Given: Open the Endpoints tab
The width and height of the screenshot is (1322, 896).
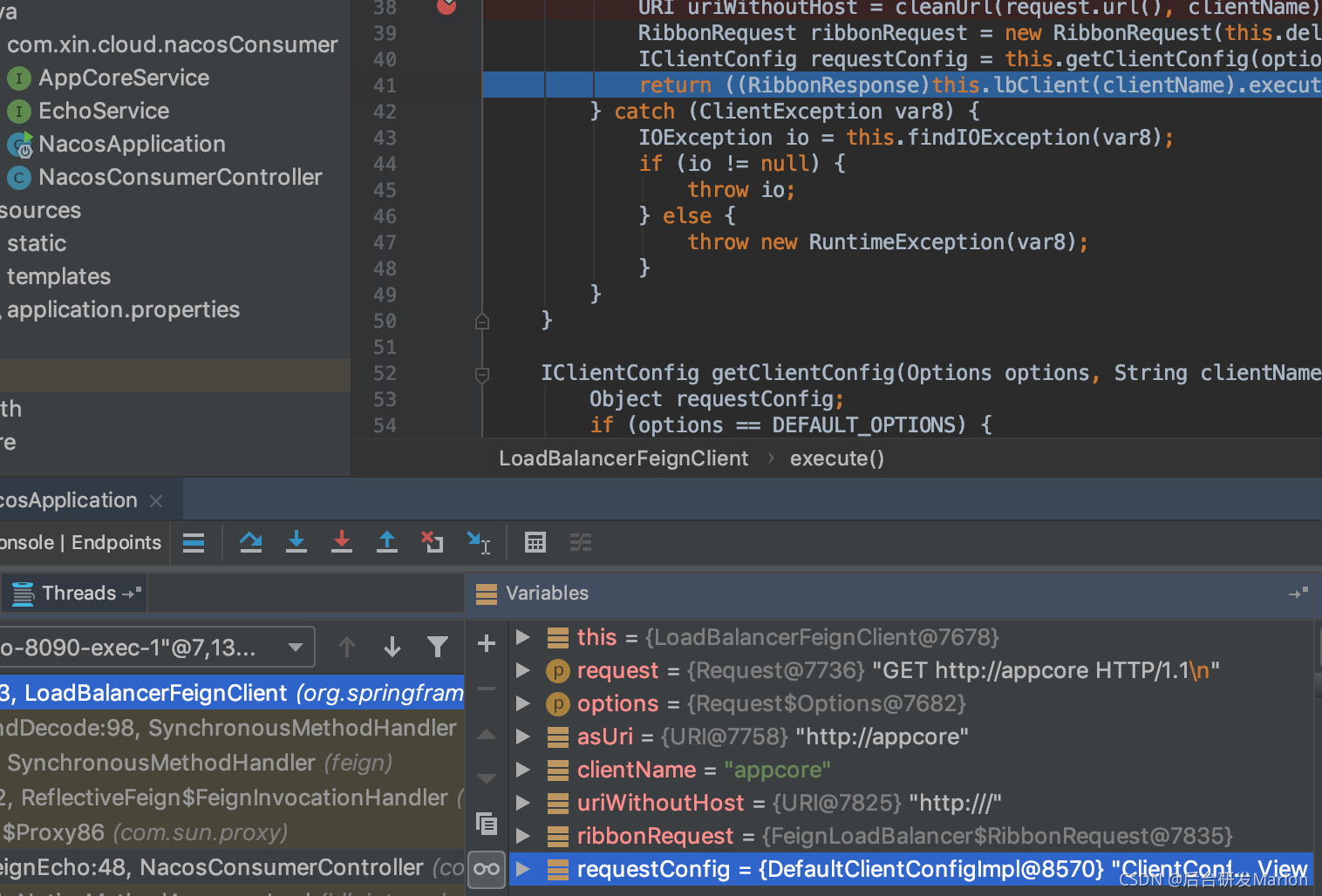Looking at the screenshot, I should pyautogui.click(x=116, y=543).
